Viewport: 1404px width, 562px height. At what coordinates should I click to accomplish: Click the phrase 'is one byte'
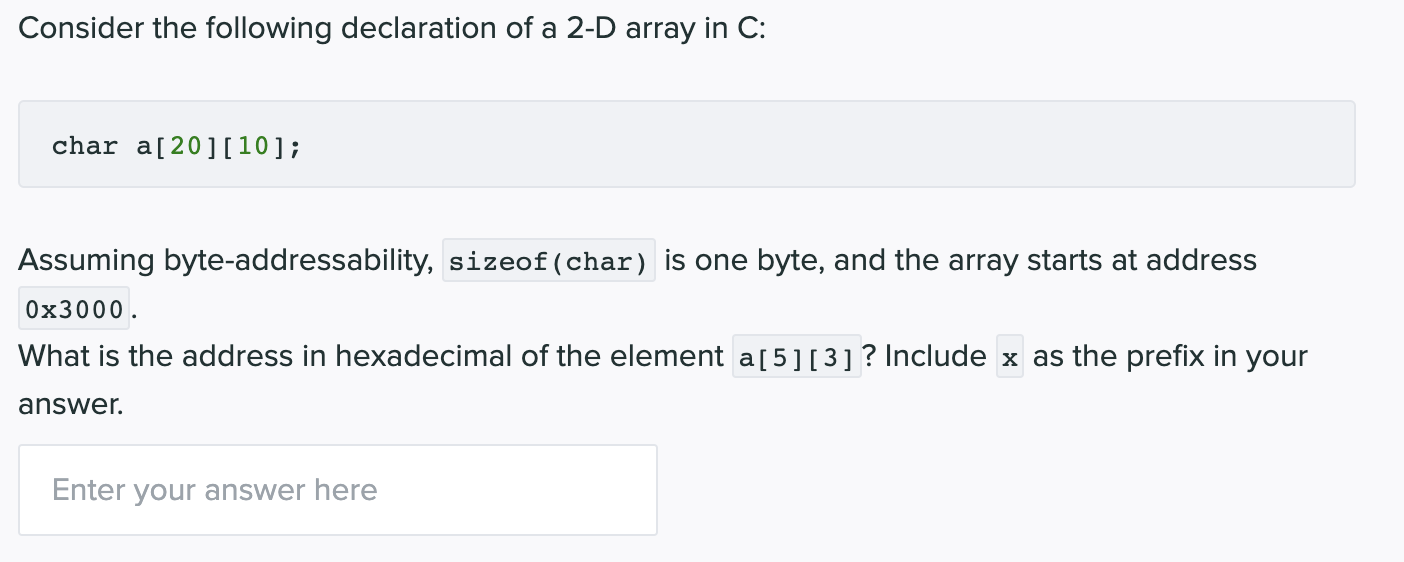[x=744, y=261]
